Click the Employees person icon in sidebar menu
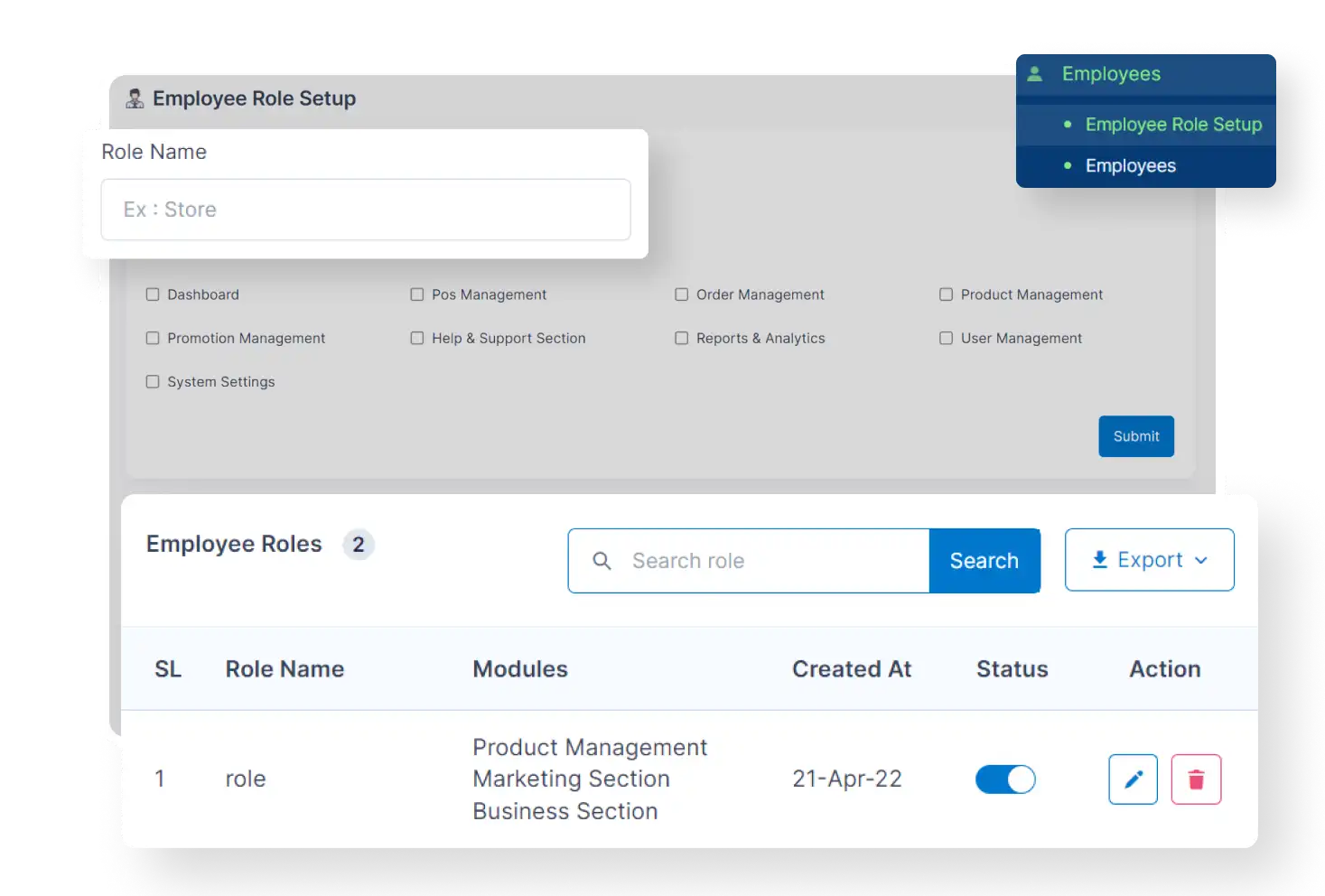This screenshot has width=1325, height=896. pyautogui.click(x=1033, y=74)
